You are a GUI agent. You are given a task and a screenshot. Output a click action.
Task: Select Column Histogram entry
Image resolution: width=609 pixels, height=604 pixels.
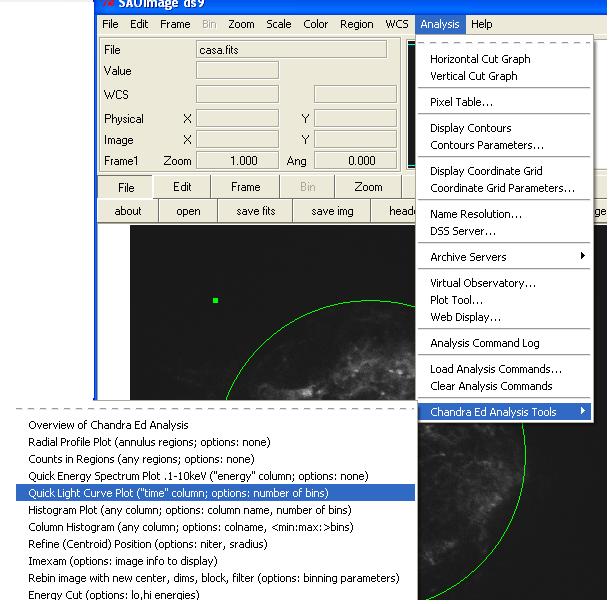coord(215,527)
